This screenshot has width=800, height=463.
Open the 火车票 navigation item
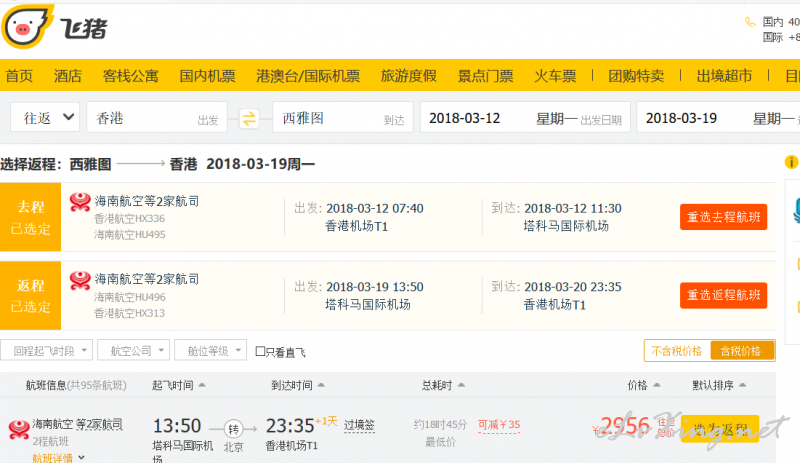(555, 76)
